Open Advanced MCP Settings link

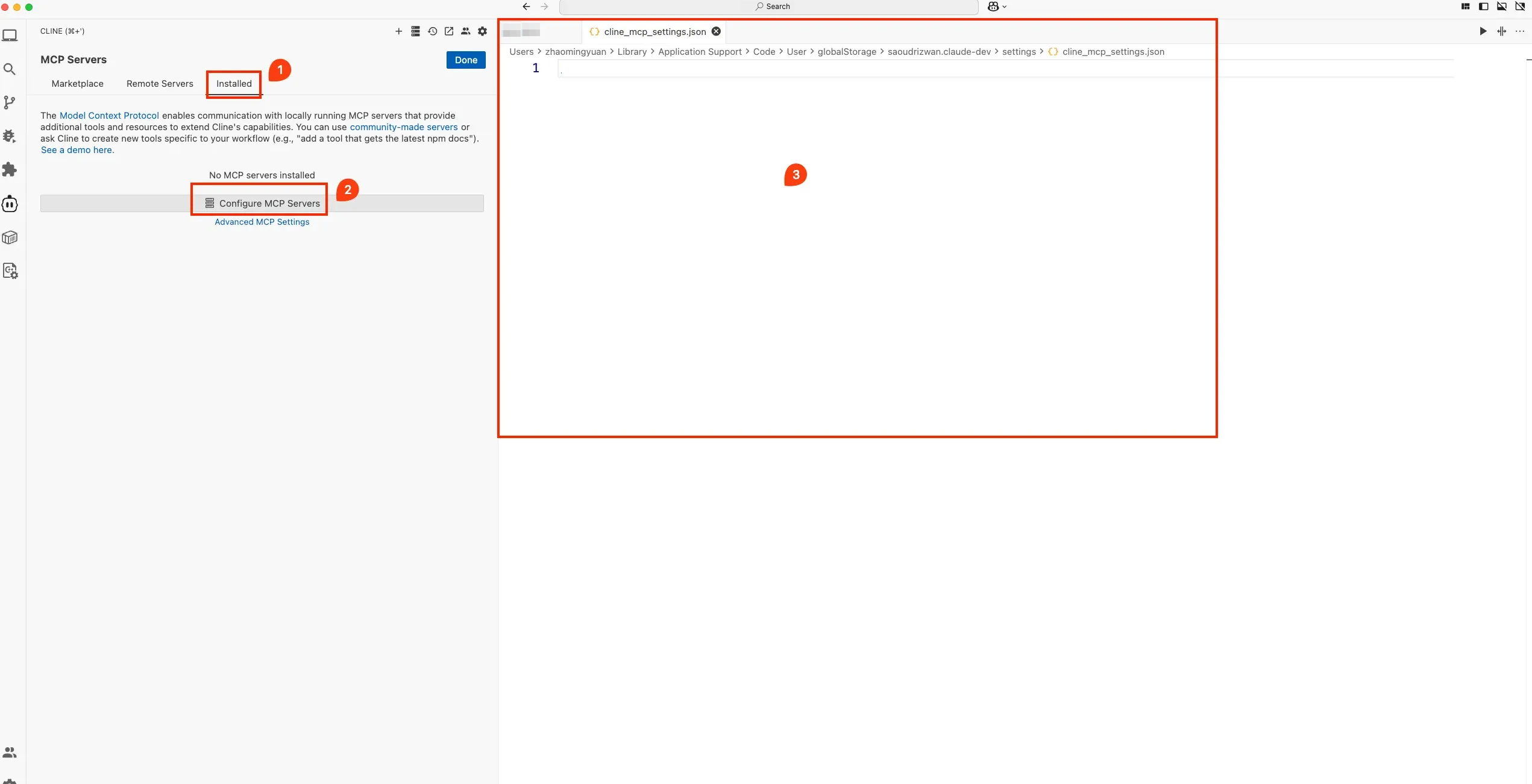click(x=262, y=222)
